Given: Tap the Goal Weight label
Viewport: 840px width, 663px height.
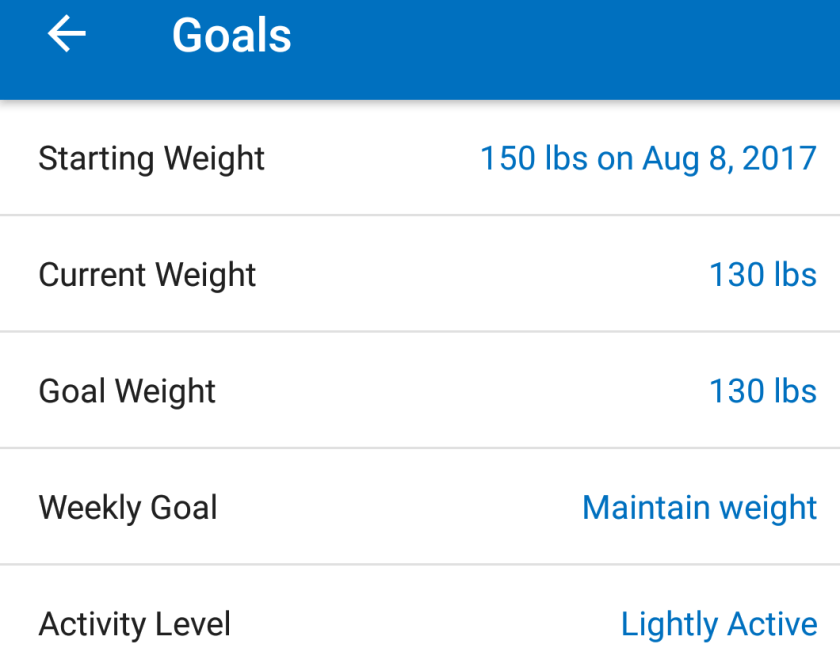Looking at the screenshot, I should [x=127, y=391].
